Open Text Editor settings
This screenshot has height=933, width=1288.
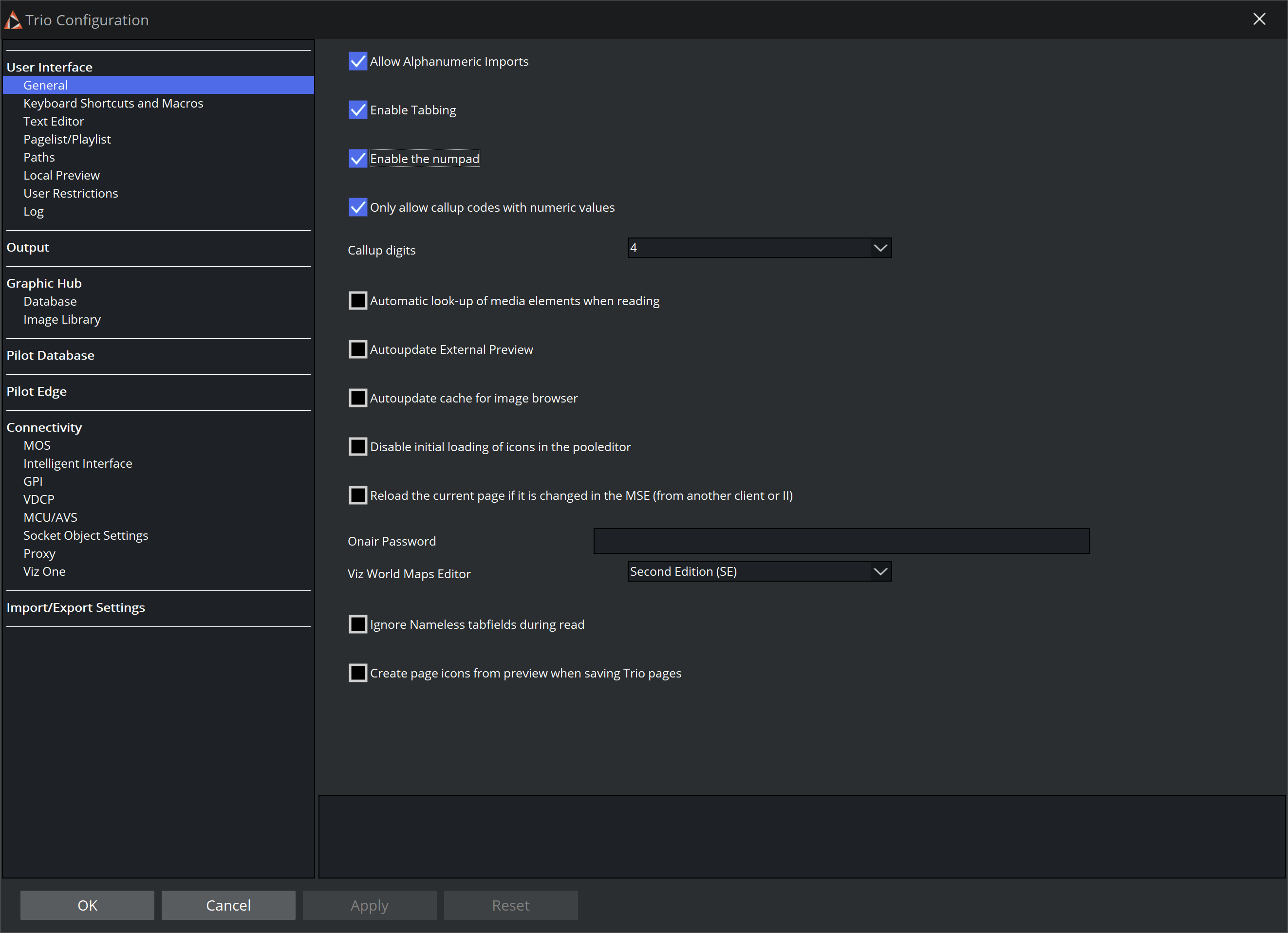(x=54, y=122)
